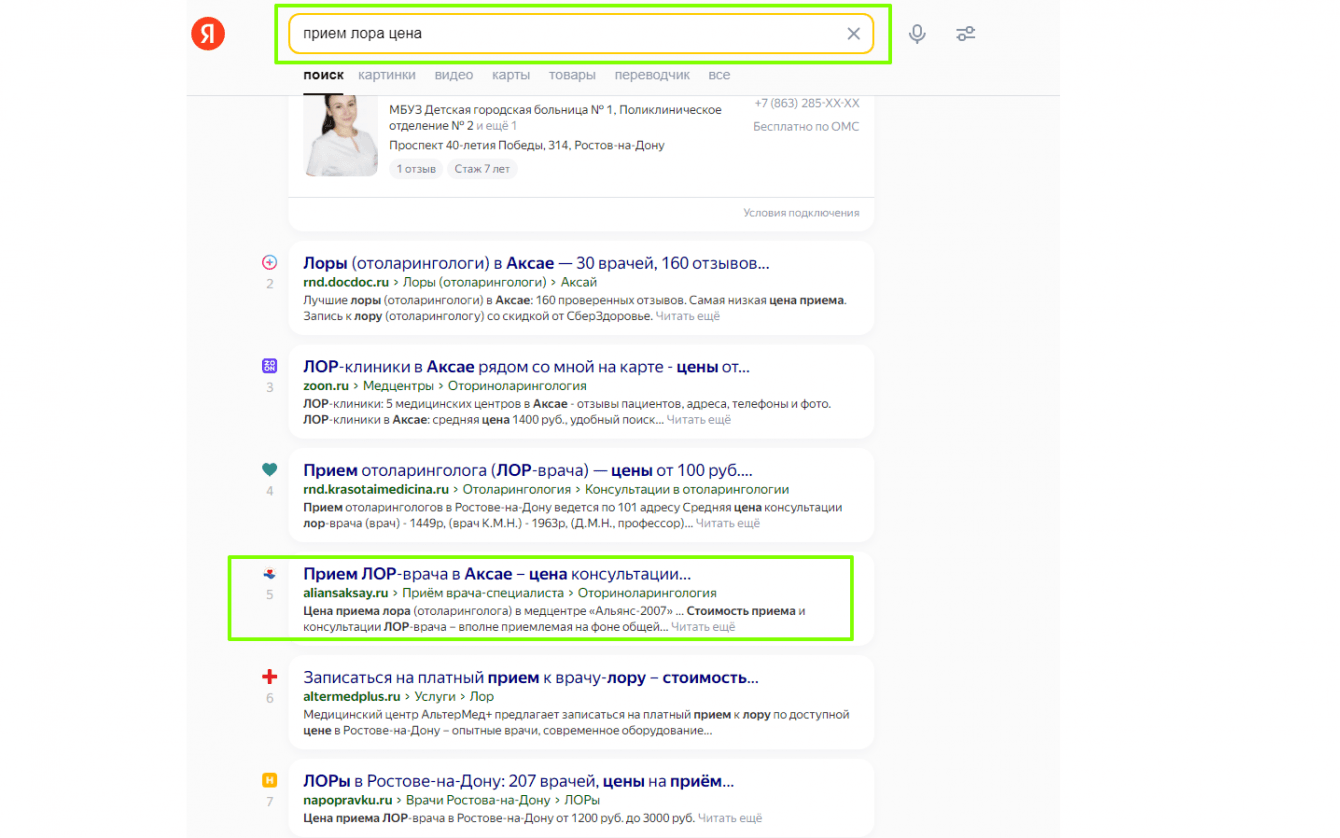Image resolution: width=1340 pixels, height=838 pixels.
Task: Click the '1 отзыв' badge
Action: [x=416, y=169]
